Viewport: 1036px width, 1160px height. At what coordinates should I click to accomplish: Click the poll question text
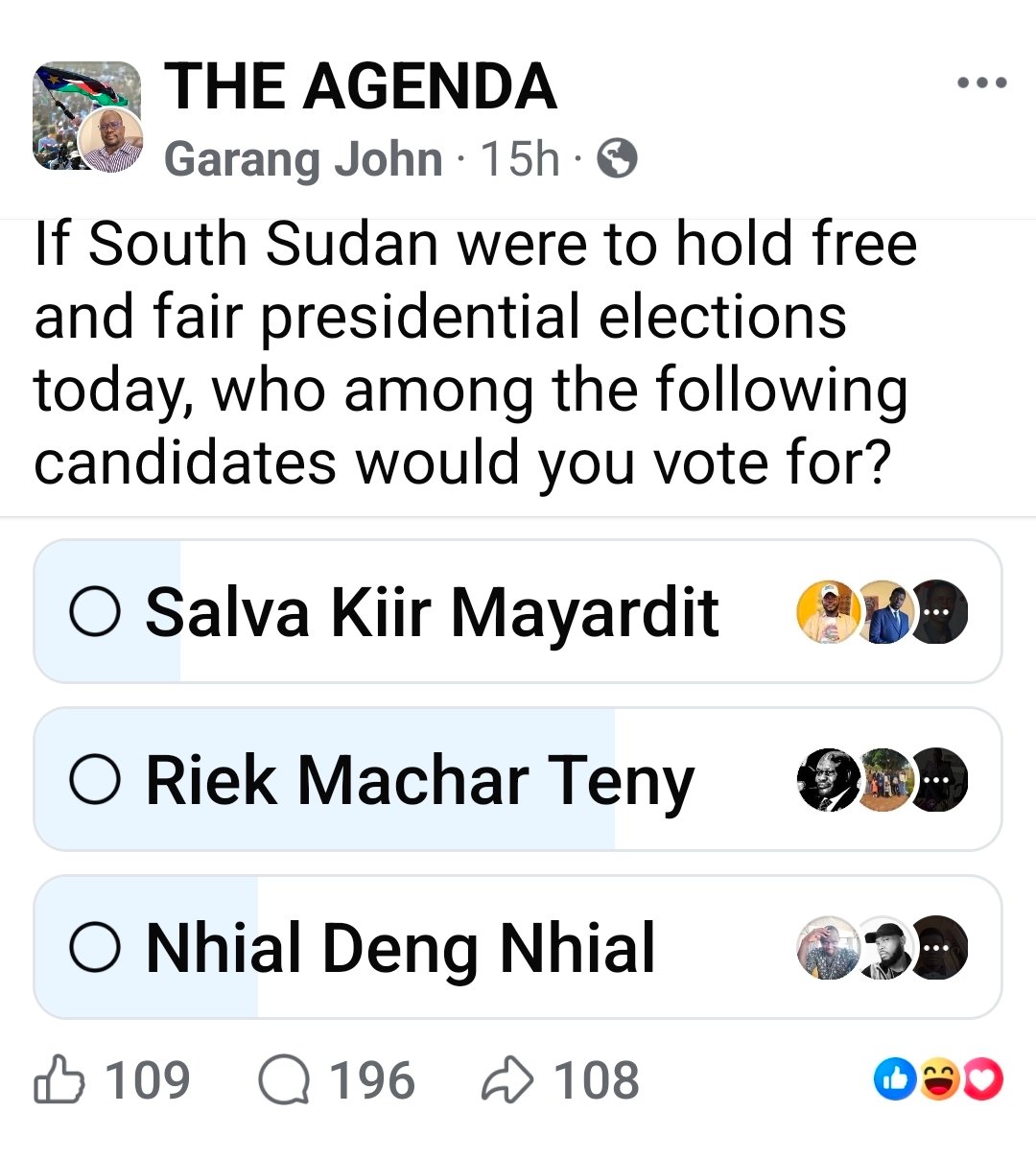click(x=475, y=353)
